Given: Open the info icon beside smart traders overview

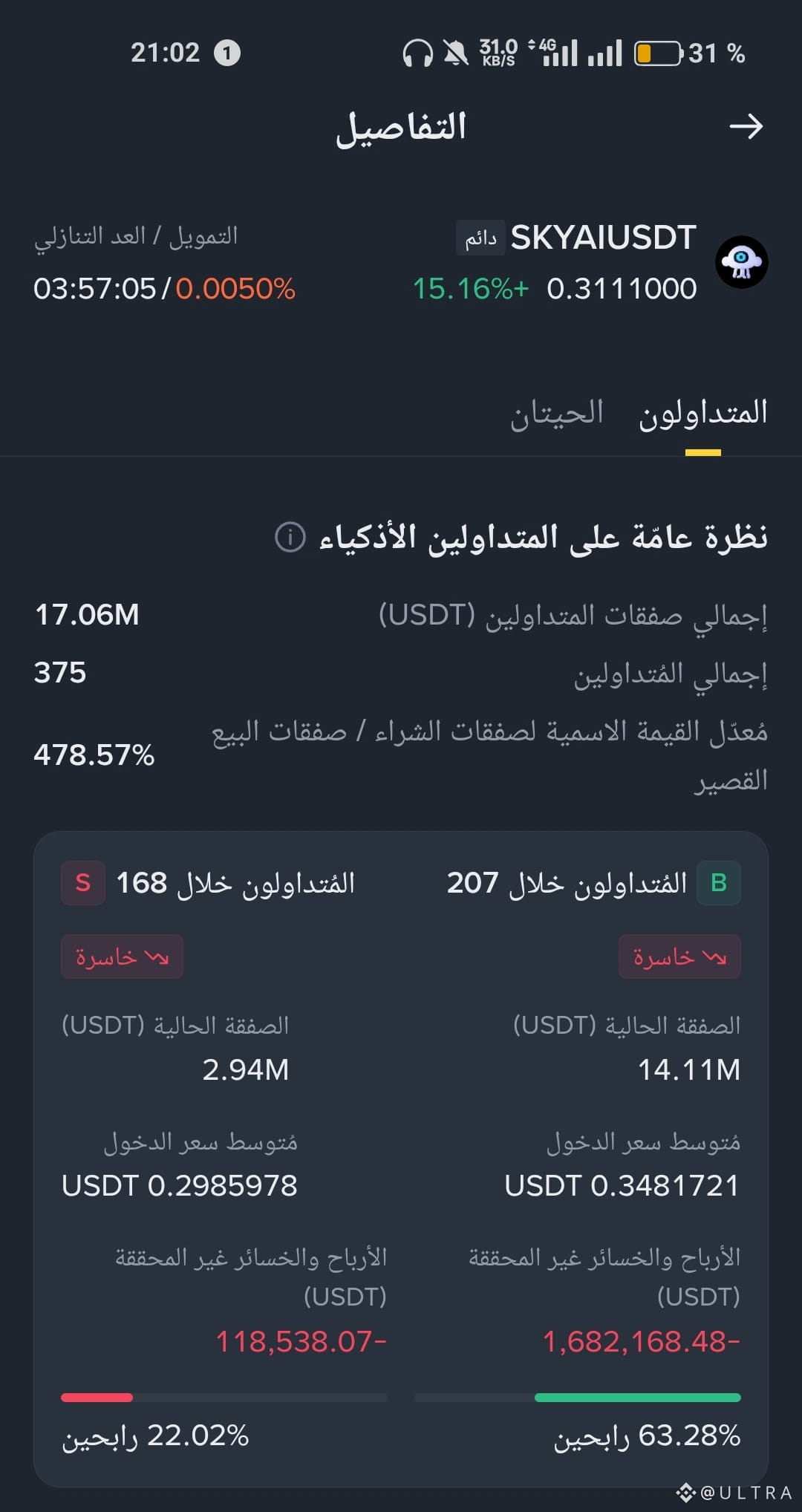Looking at the screenshot, I should [x=290, y=536].
